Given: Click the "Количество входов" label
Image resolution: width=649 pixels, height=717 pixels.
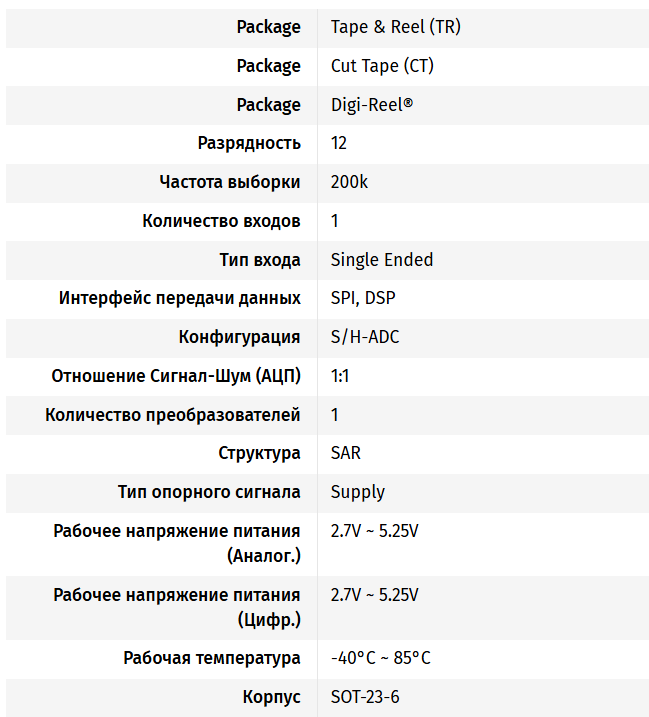Looking at the screenshot, I should pos(221,221).
